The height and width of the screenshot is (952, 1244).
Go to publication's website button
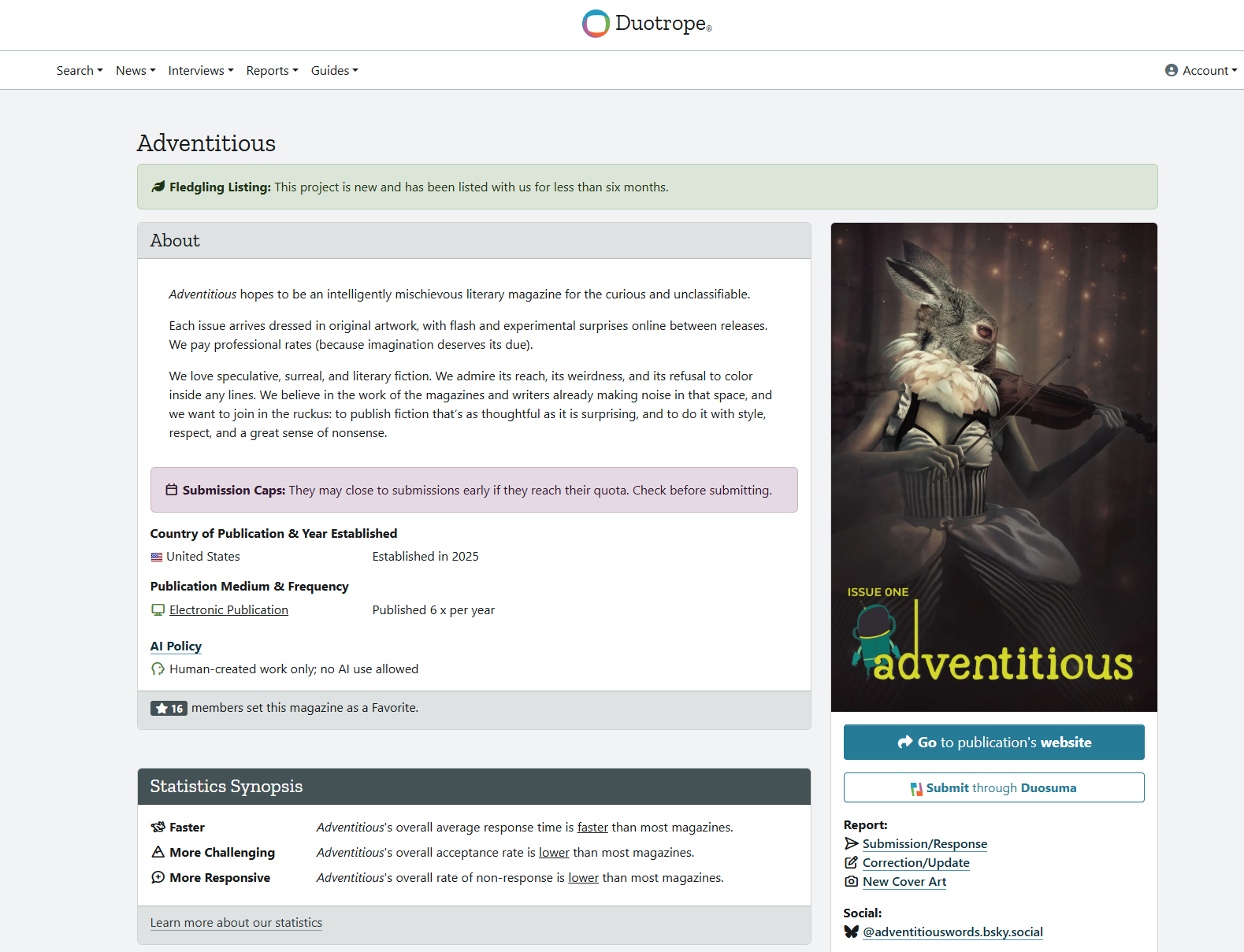[x=993, y=742]
